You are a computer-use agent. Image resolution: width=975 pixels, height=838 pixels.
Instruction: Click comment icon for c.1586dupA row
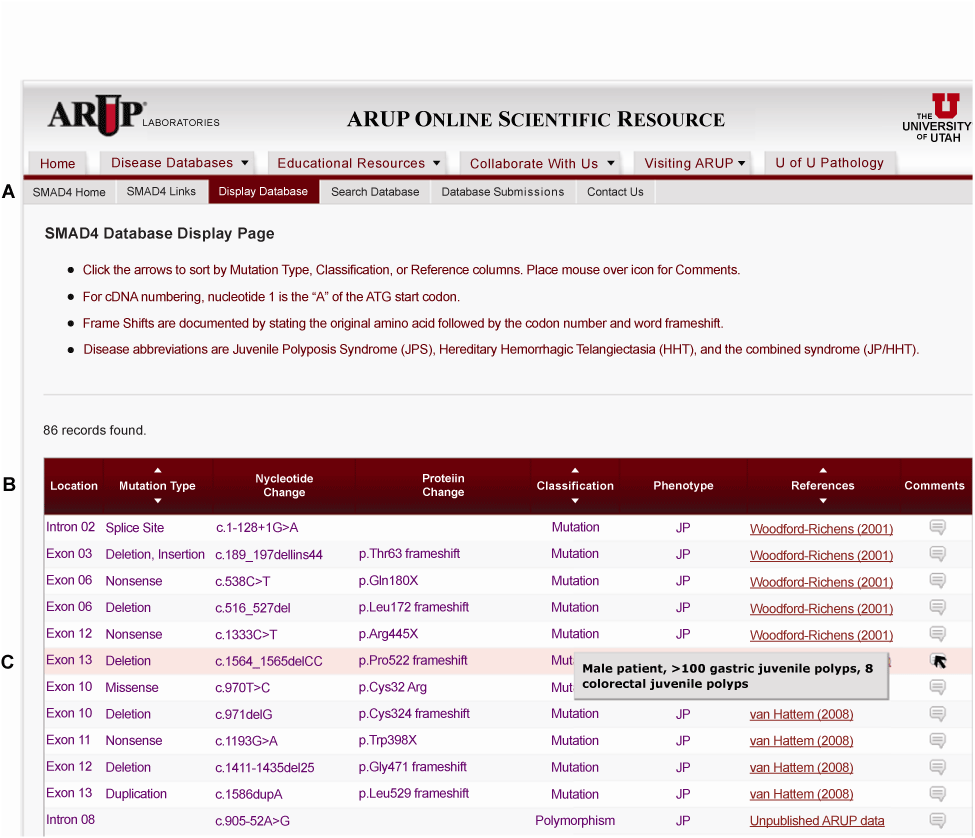[x=938, y=794]
